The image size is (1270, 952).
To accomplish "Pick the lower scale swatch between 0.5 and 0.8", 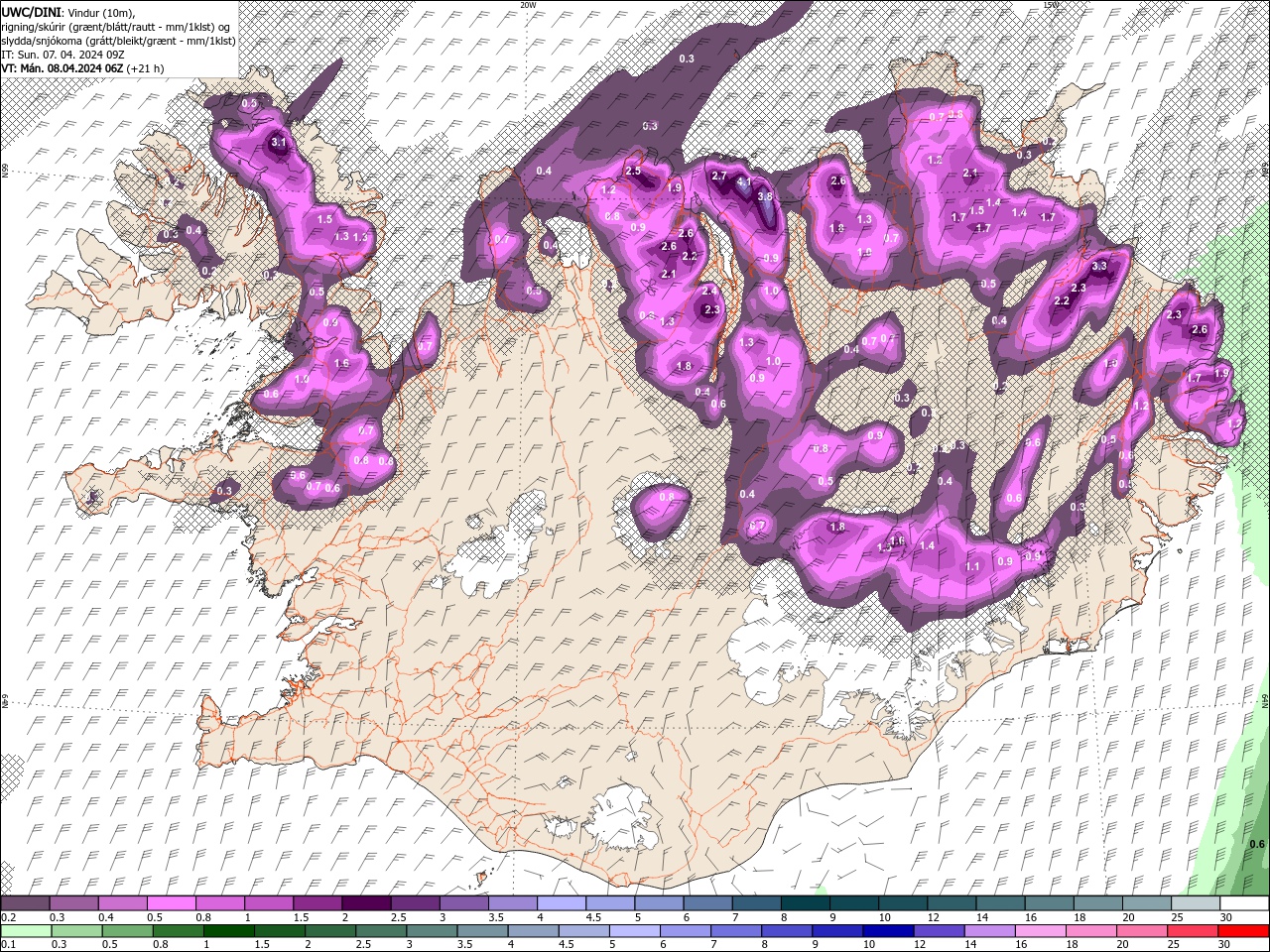I will click(x=127, y=931).
